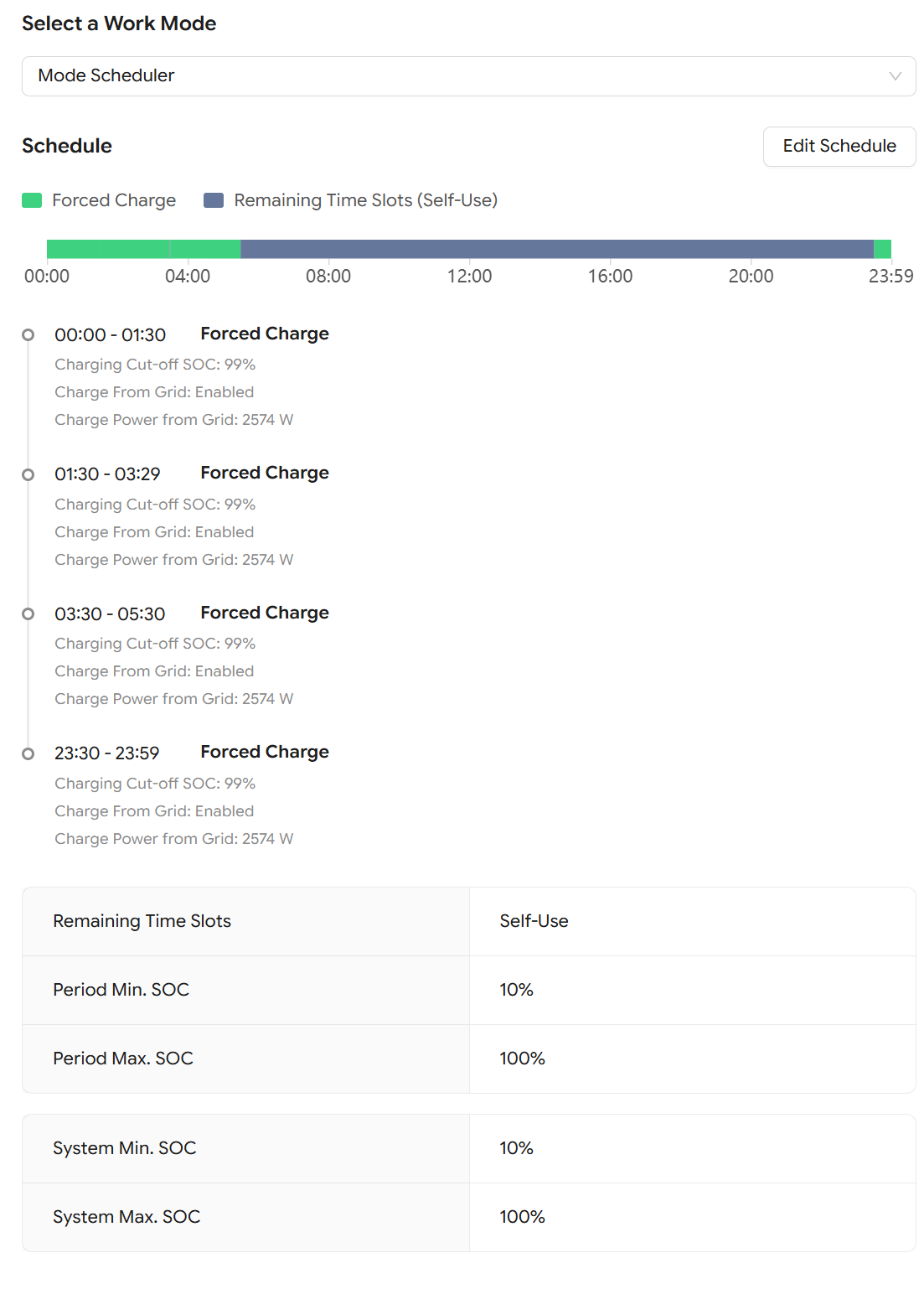Click the green Forced Charge legend swatch
The image size is (924, 1289).
pyautogui.click(x=32, y=200)
